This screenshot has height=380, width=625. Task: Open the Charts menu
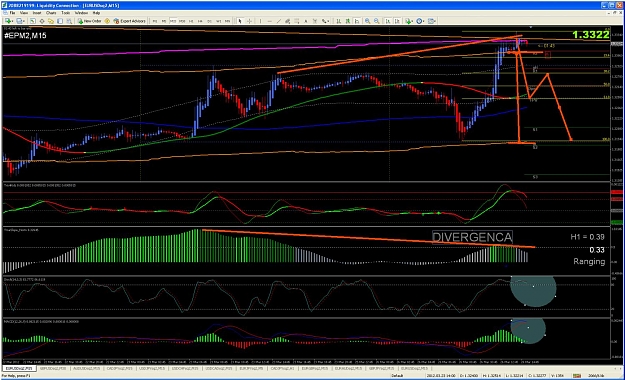tap(51, 13)
